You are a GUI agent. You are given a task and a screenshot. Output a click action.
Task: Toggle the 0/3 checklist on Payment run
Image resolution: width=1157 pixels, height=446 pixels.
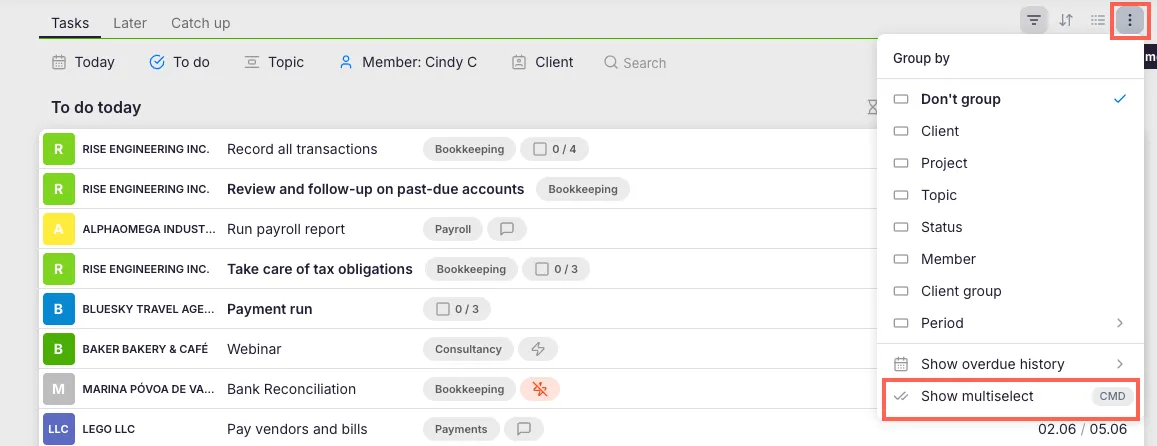457,309
